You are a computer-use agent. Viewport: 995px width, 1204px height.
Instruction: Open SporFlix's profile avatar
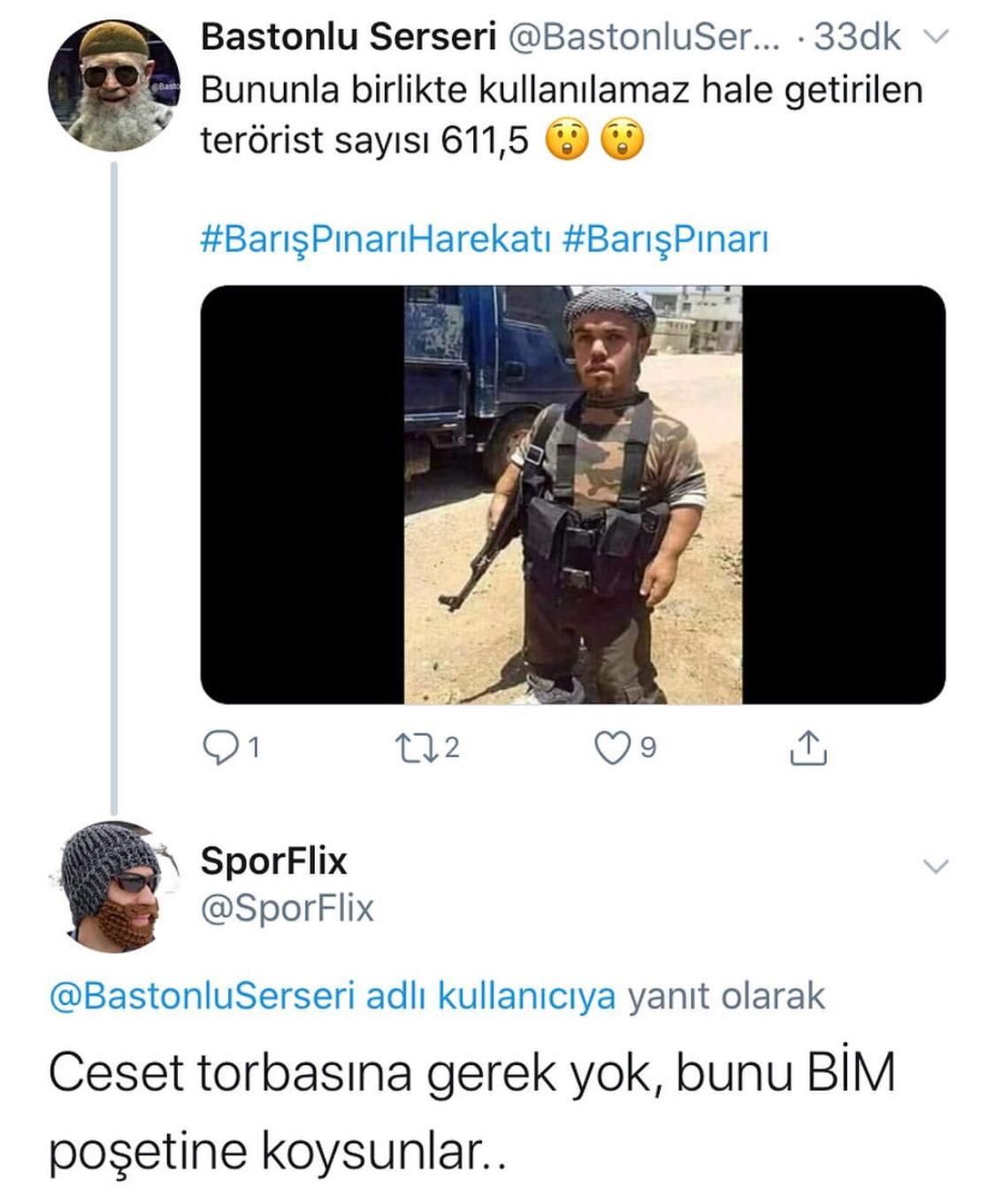tap(113, 886)
